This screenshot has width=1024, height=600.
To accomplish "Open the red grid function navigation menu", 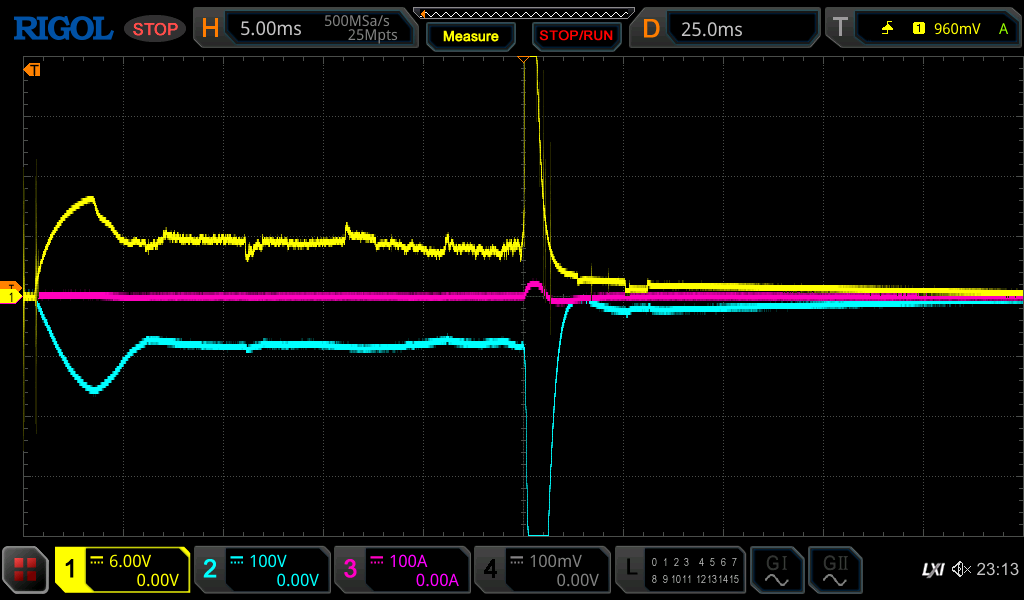I will point(26,570).
